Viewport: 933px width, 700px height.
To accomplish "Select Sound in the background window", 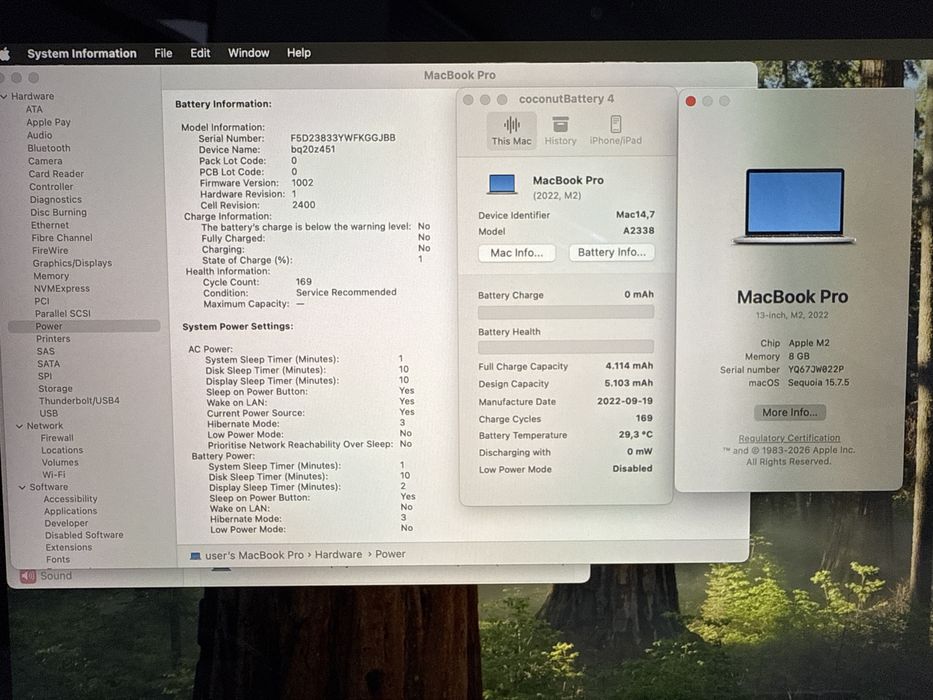I will click(46, 576).
